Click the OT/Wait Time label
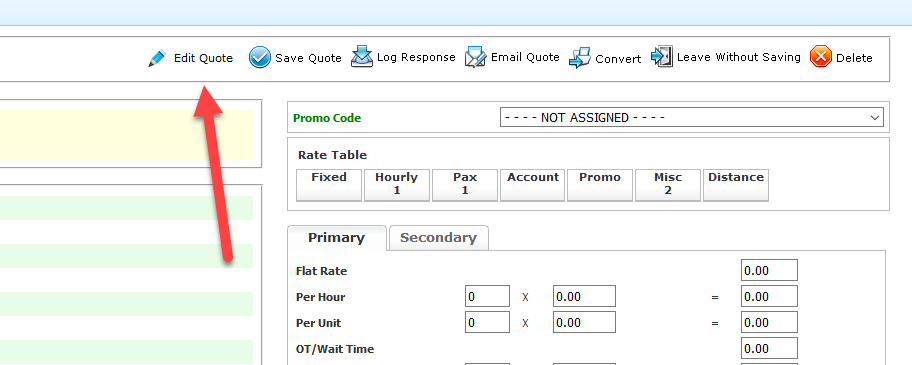The image size is (912, 365). (335, 349)
